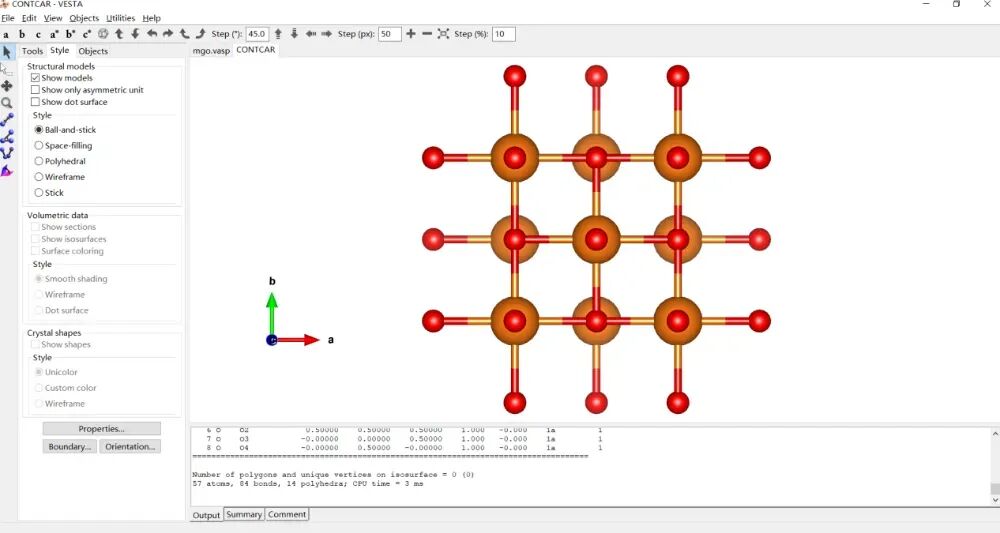The image size is (1000, 533).
Task: Zoom in with the plus icon
Action: click(x=411, y=34)
